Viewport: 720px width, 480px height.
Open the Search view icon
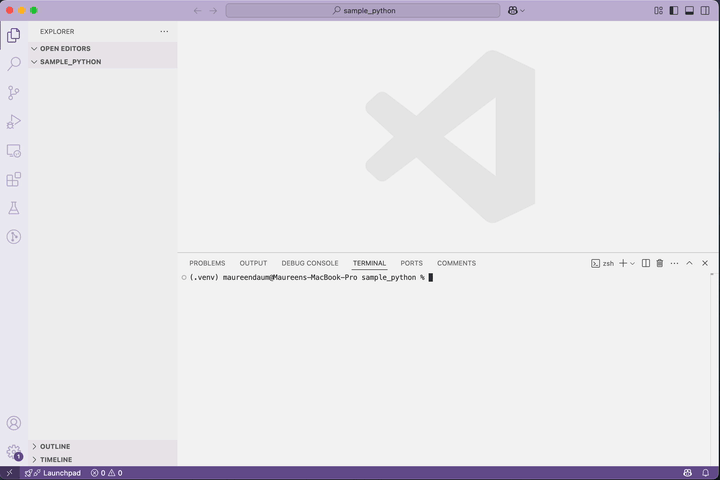(x=14, y=64)
